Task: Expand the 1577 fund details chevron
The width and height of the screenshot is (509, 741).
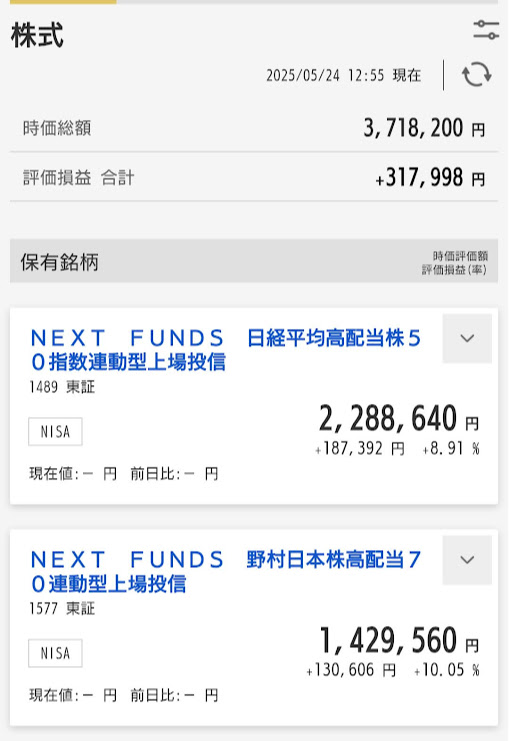Action: click(467, 560)
